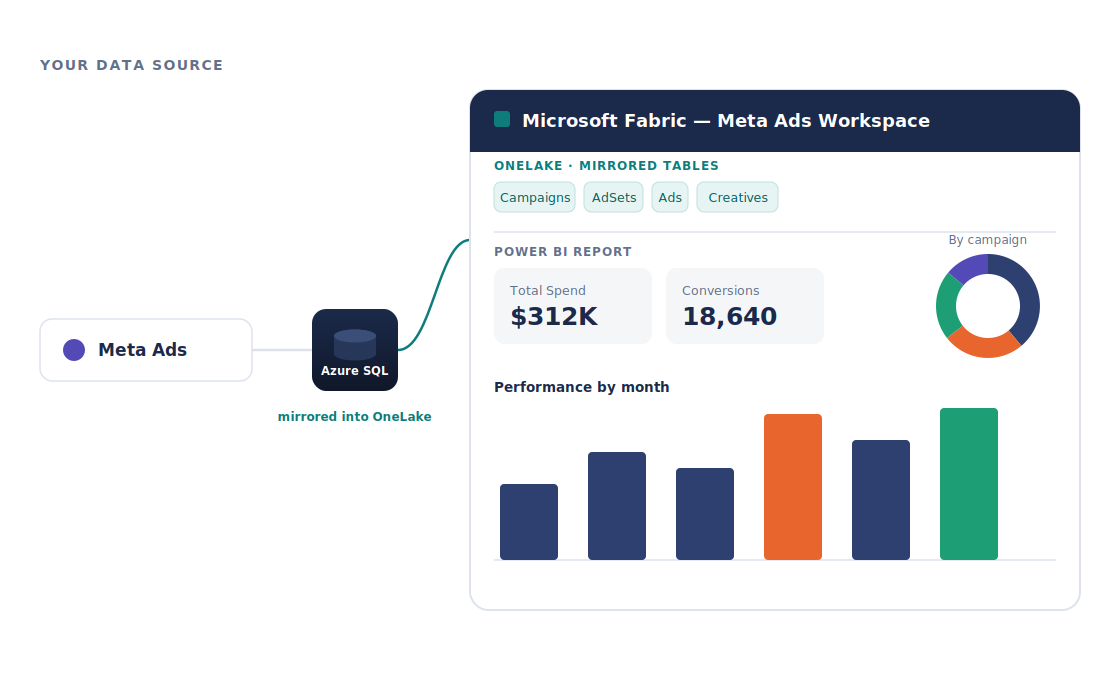1120x700 pixels.
Task: Click the green bar in monthly chart
Action: pyautogui.click(x=969, y=484)
